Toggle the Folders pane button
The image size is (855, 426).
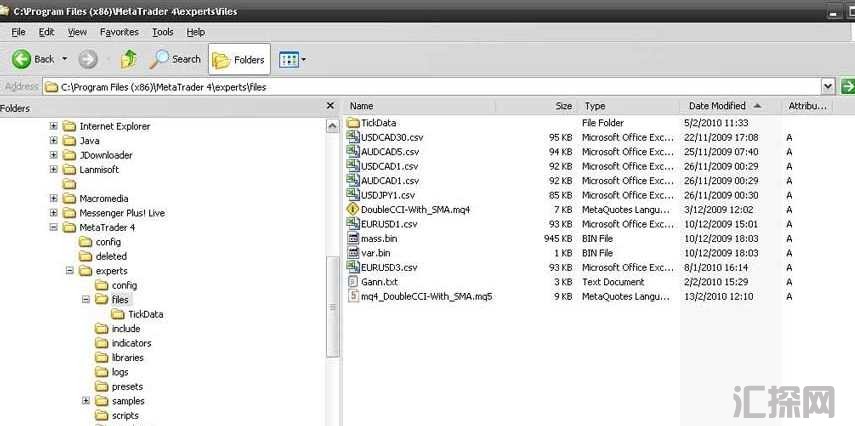(x=239, y=59)
